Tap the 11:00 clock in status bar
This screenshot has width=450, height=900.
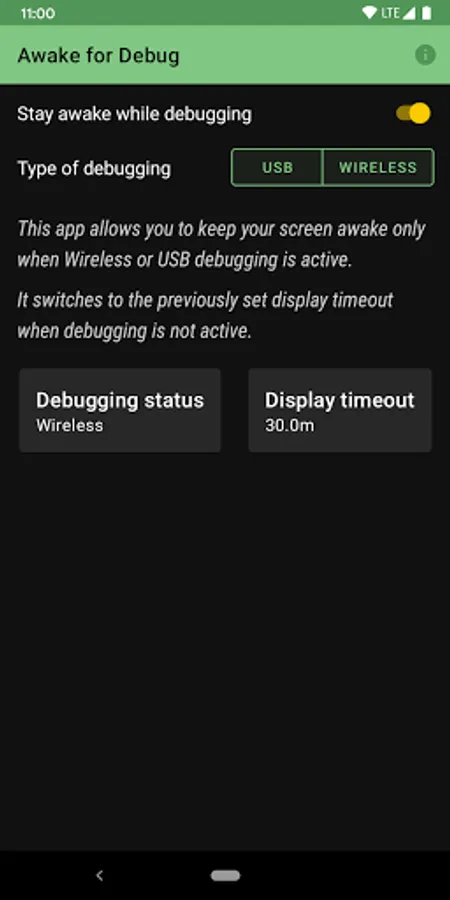38,13
